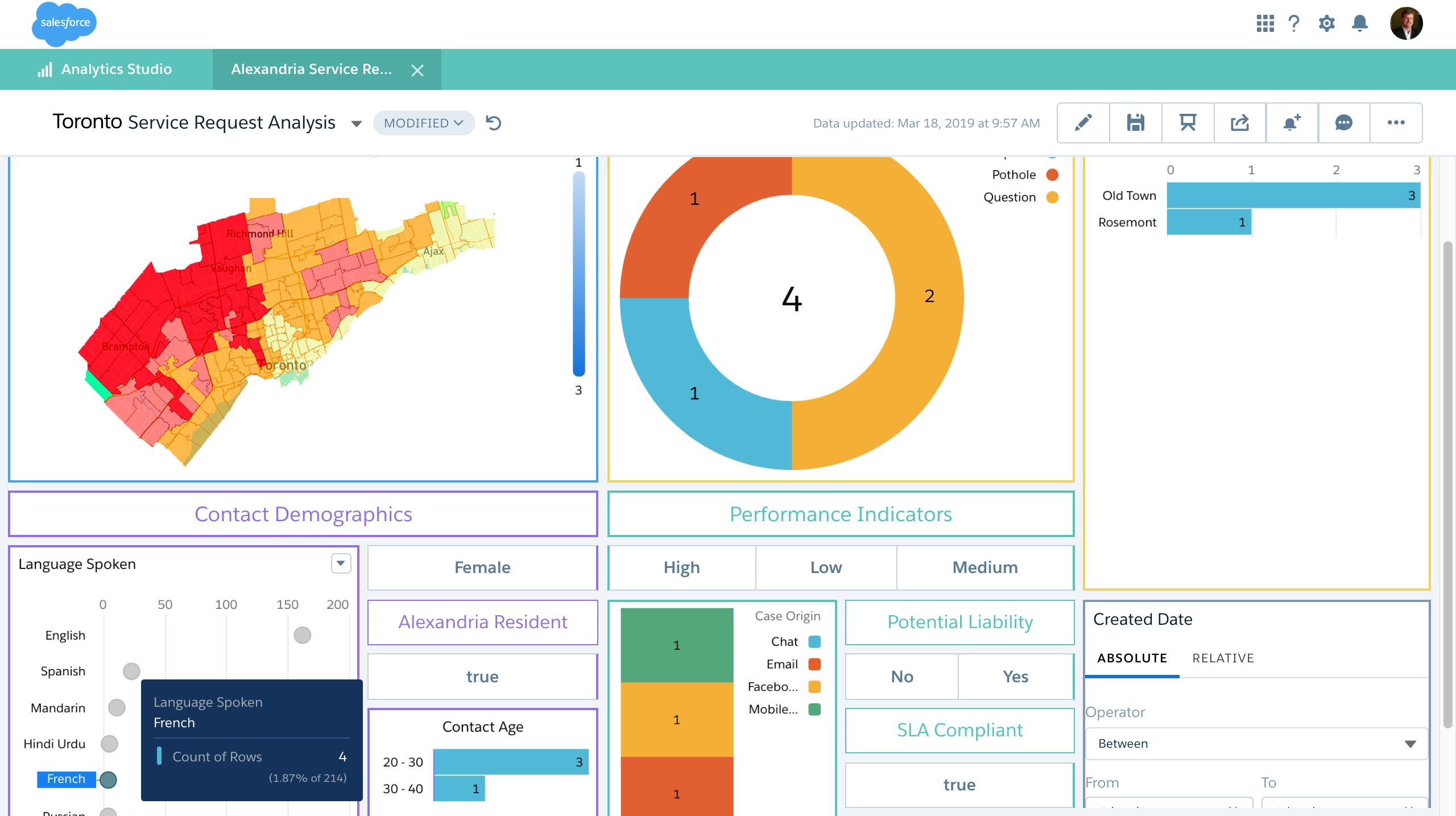This screenshot has height=816, width=1456.
Task: Click the Chat case origin swatch
Action: click(x=814, y=642)
